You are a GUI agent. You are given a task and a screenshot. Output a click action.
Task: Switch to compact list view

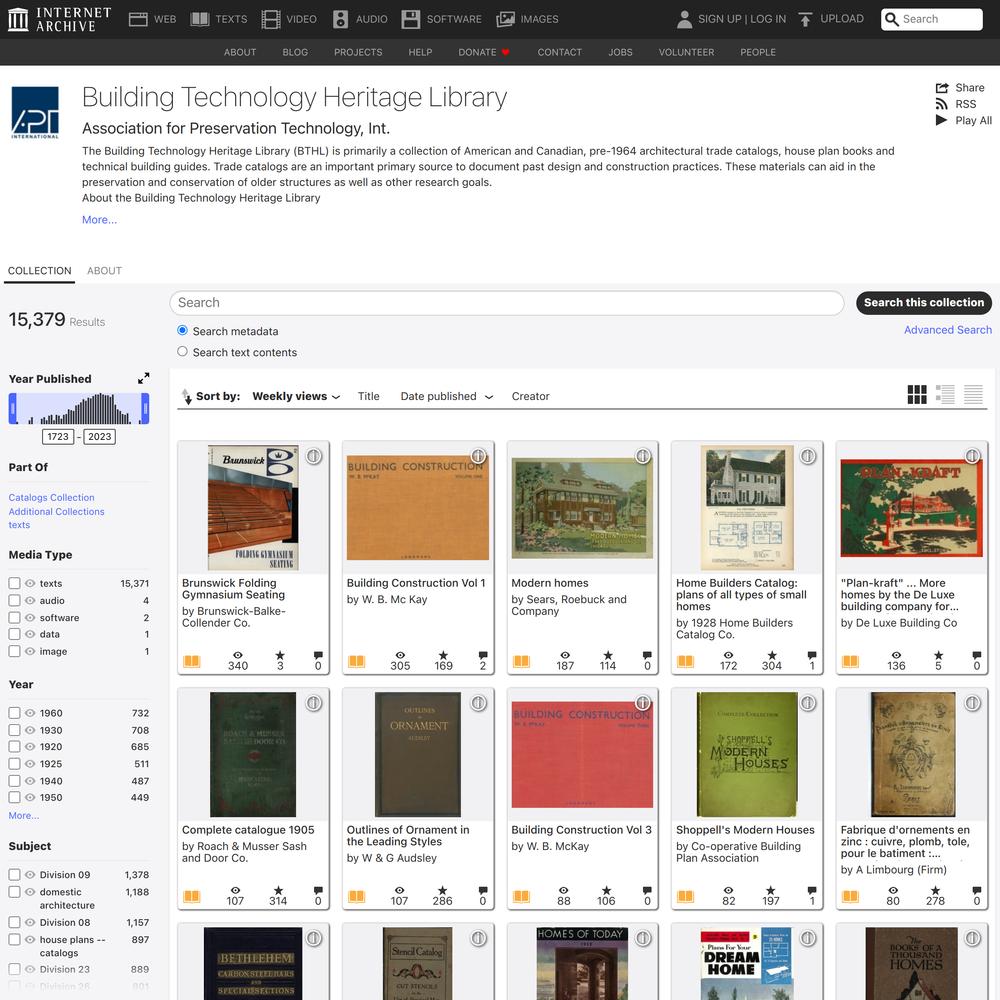click(973, 395)
